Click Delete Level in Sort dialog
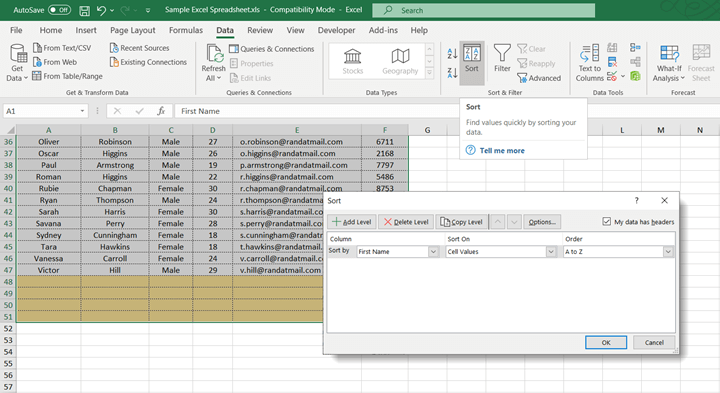The width and height of the screenshot is (720, 393). point(406,222)
